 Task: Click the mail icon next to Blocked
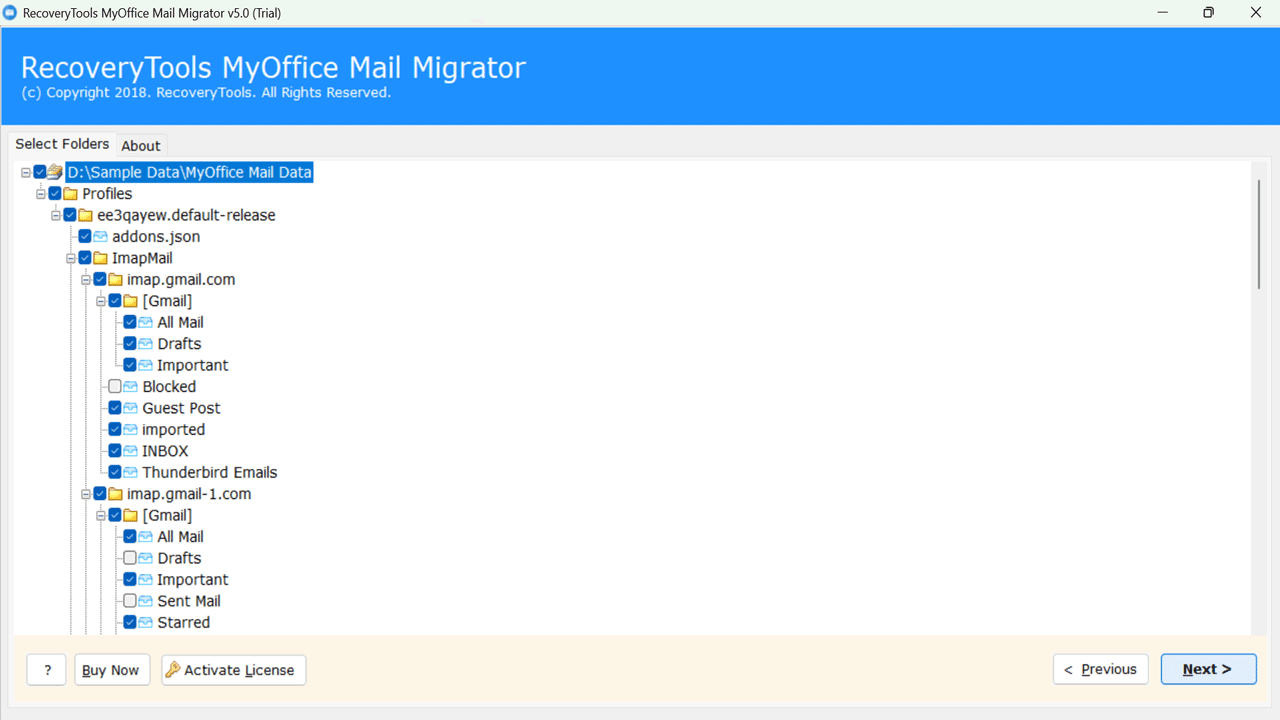[130, 387]
